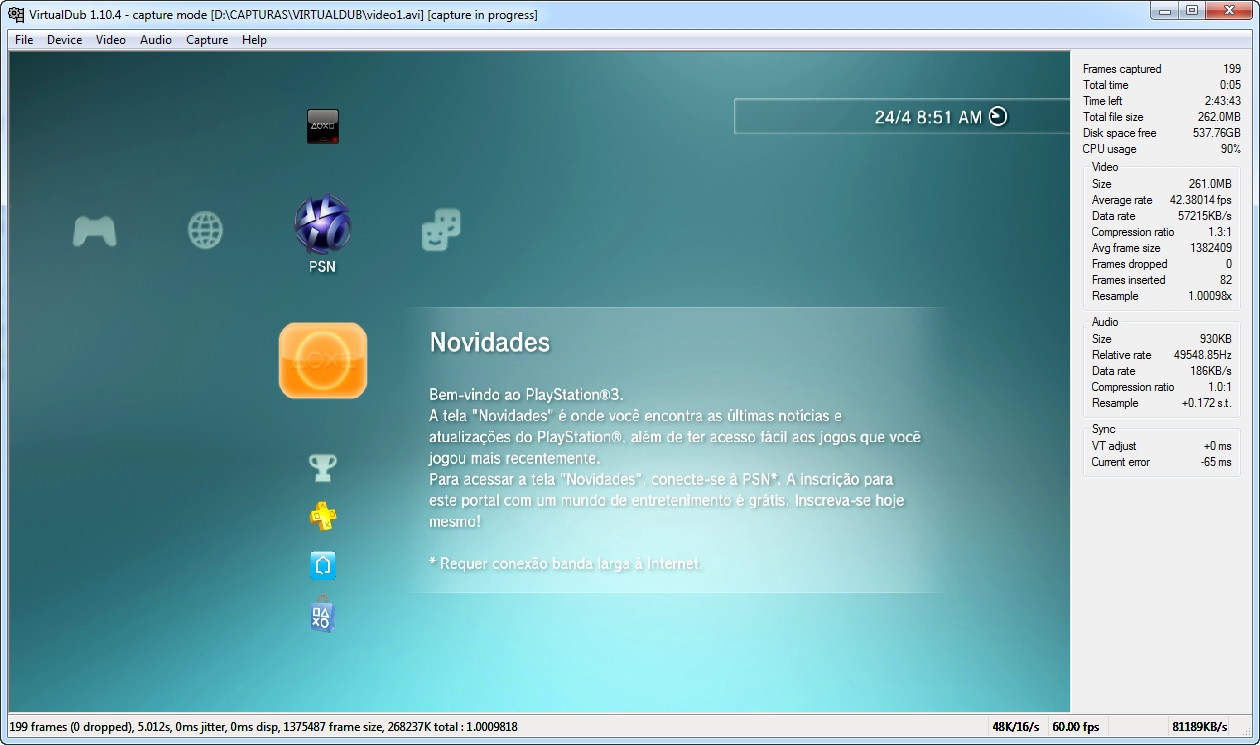Click the Current error -65 ms value
1260x745 pixels.
(x=1216, y=462)
